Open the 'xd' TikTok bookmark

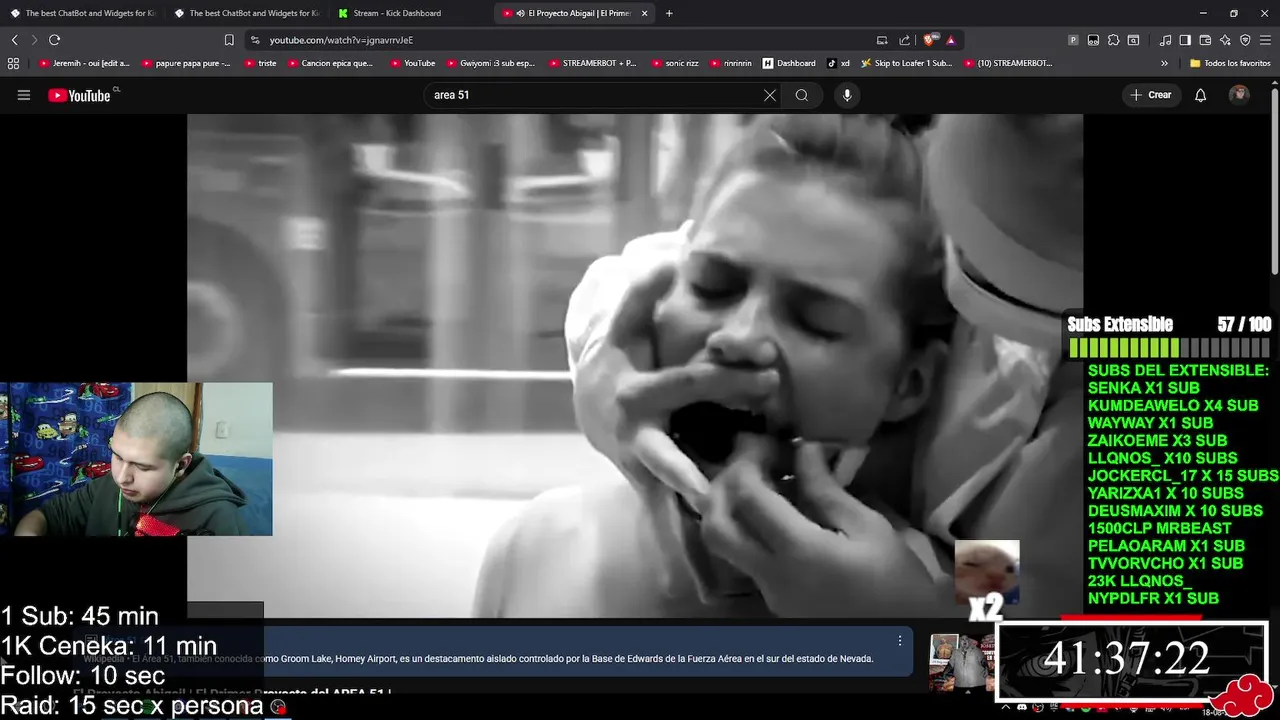pos(838,63)
